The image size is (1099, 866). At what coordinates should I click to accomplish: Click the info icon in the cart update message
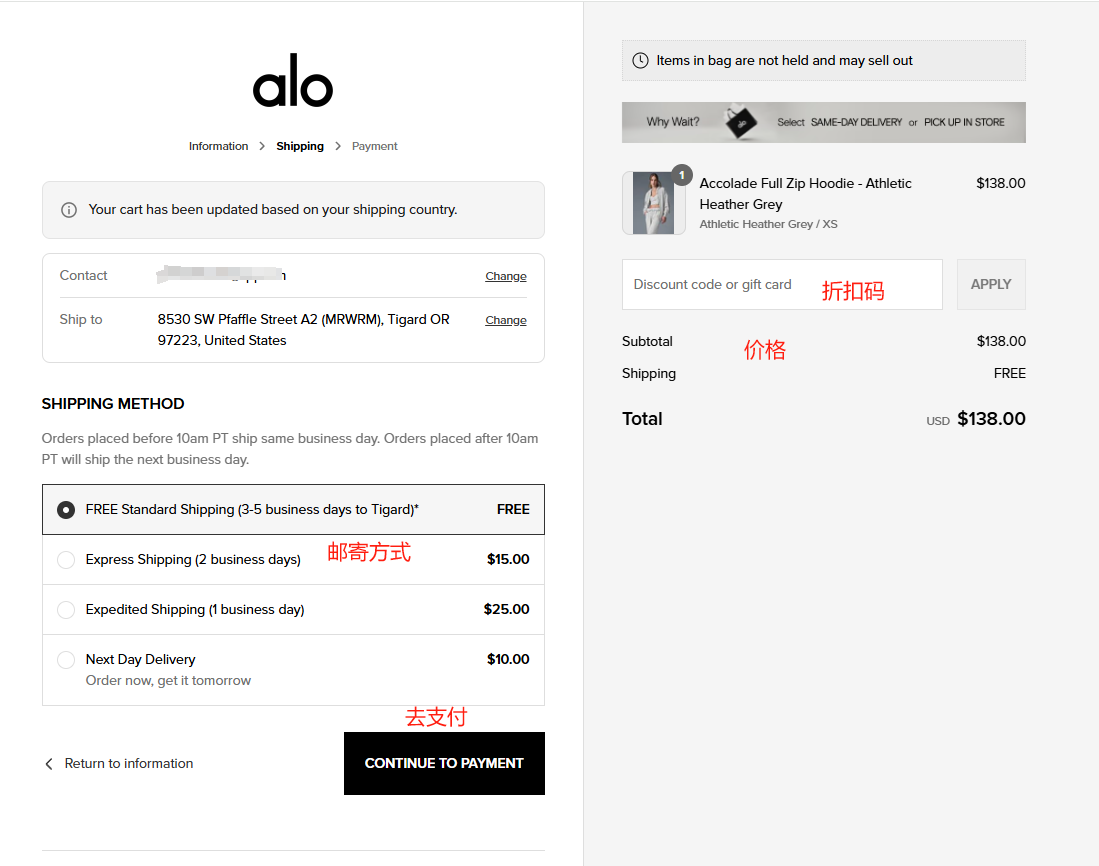click(68, 210)
